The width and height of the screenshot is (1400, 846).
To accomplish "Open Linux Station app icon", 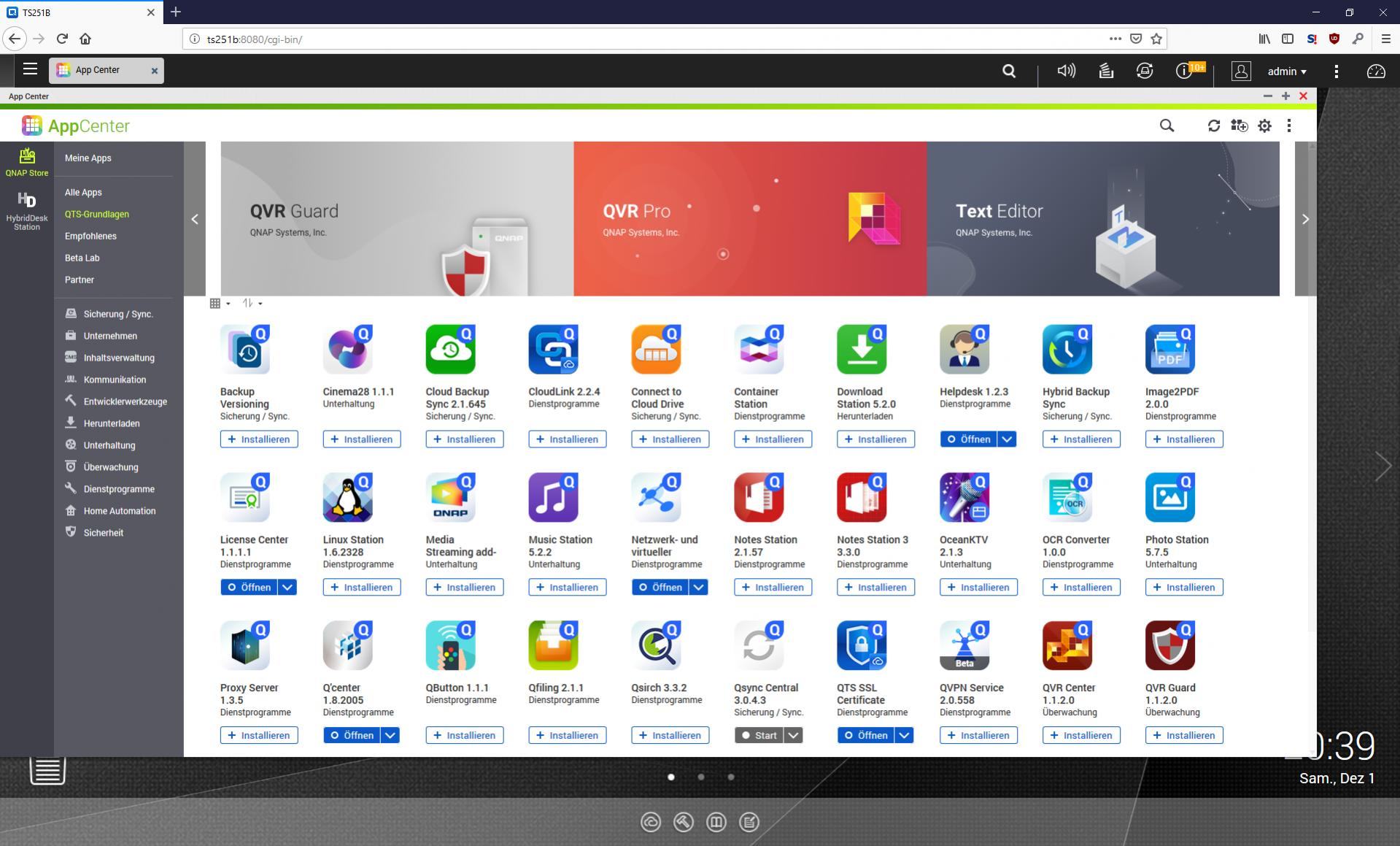I will (x=347, y=497).
